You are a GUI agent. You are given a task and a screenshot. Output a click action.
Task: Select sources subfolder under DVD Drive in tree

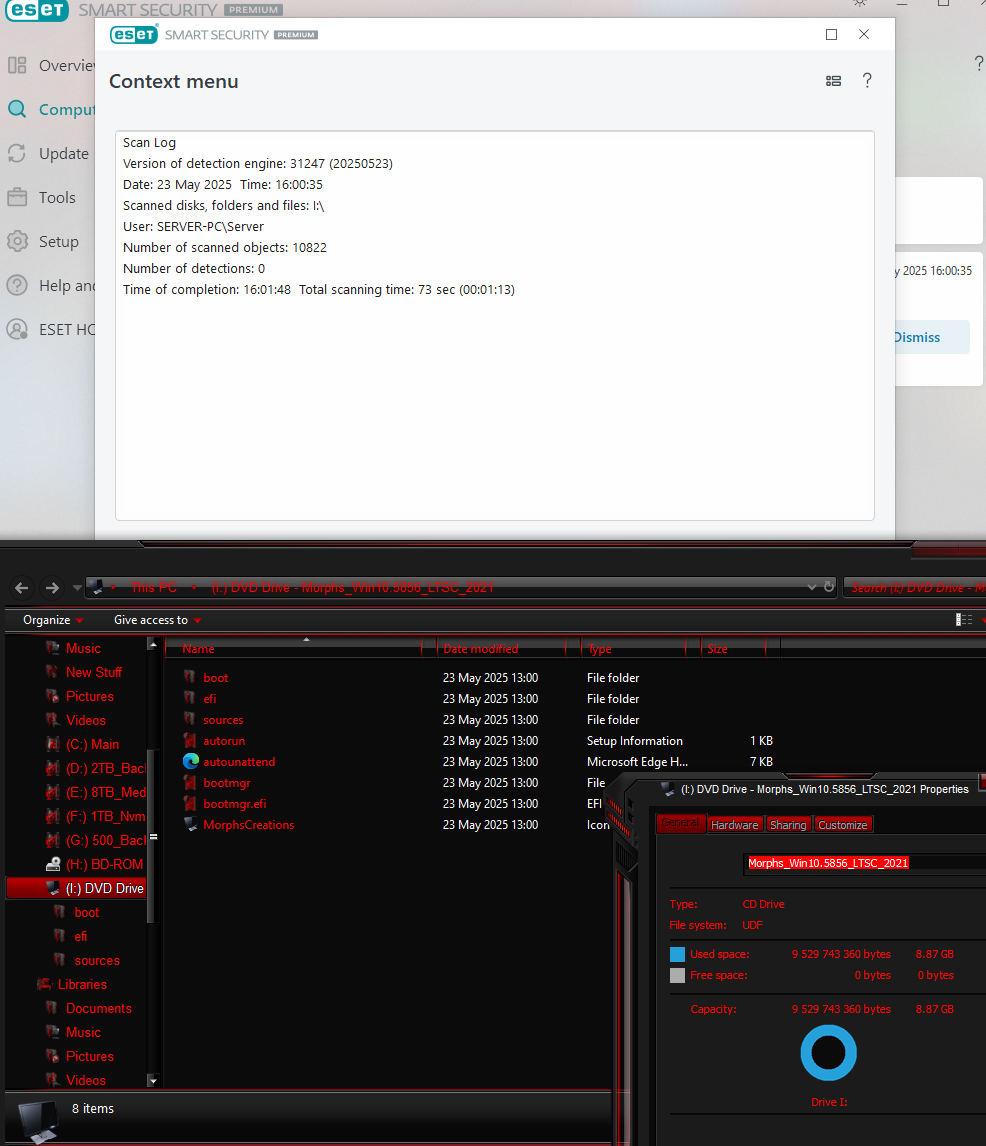(96, 960)
